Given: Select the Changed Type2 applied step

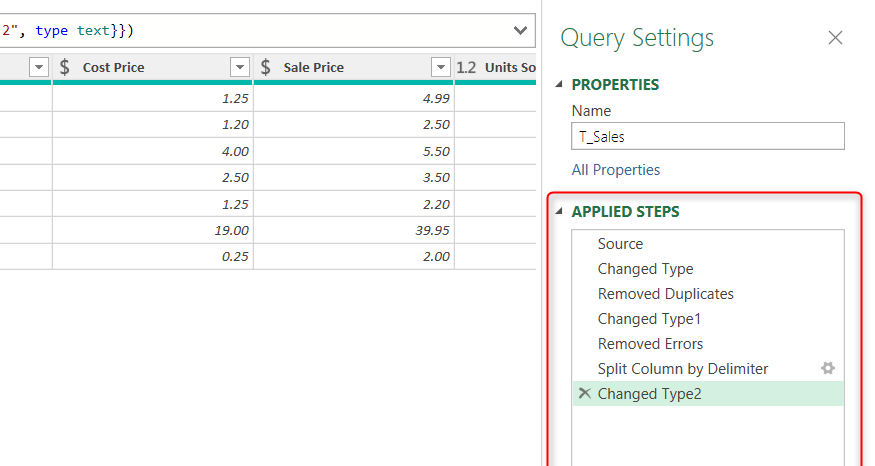Looking at the screenshot, I should click(x=708, y=393).
